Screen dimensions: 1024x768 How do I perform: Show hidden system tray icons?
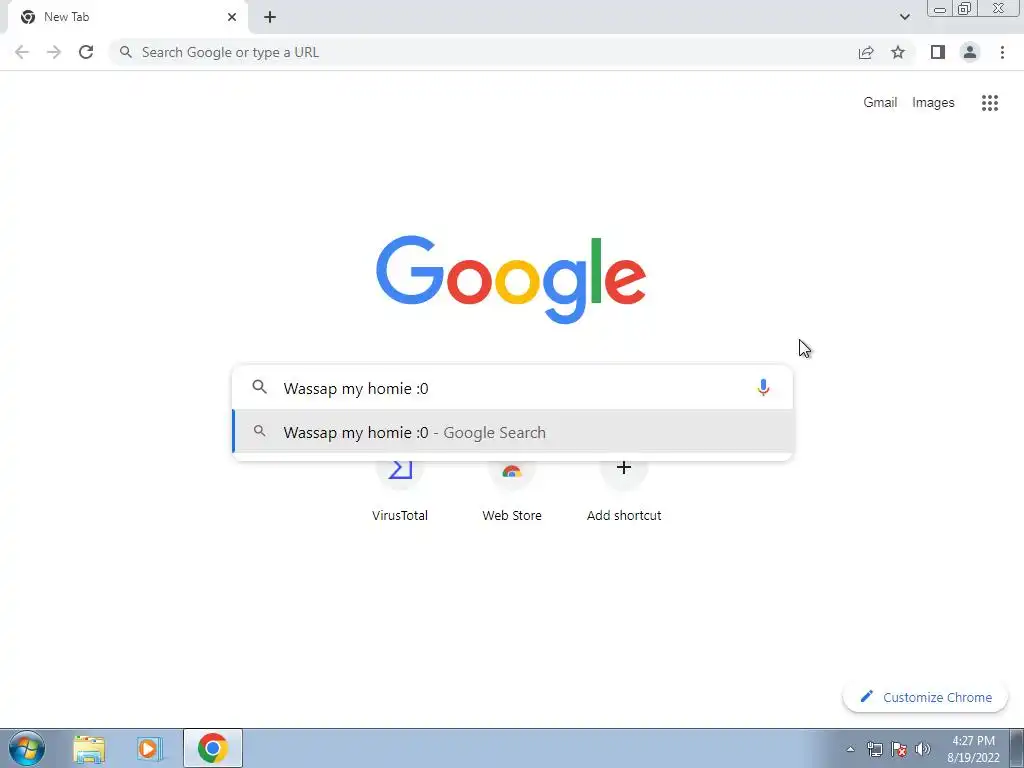tap(850, 749)
